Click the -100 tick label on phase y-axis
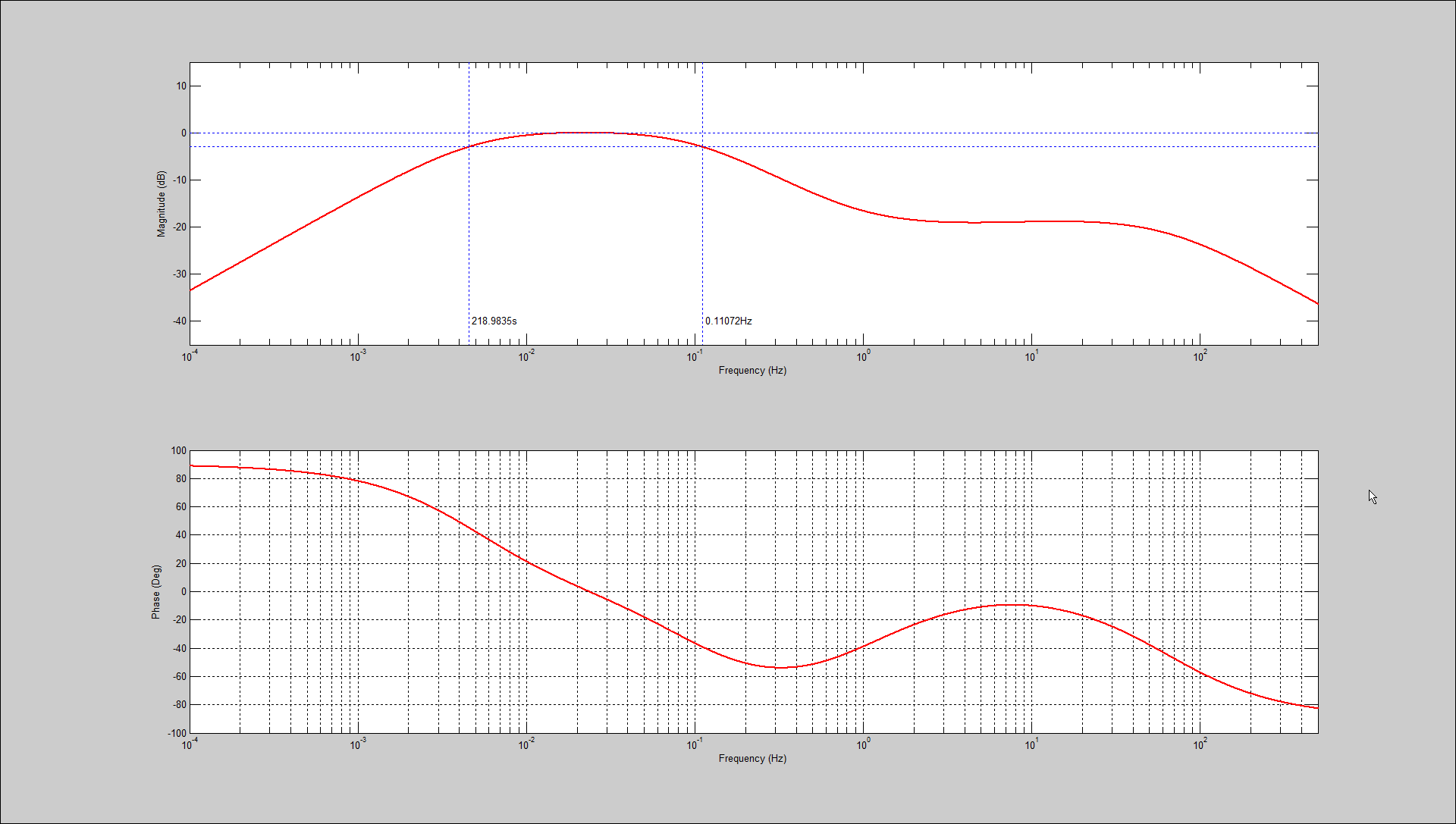This screenshot has height=824, width=1456. [177, 733]
